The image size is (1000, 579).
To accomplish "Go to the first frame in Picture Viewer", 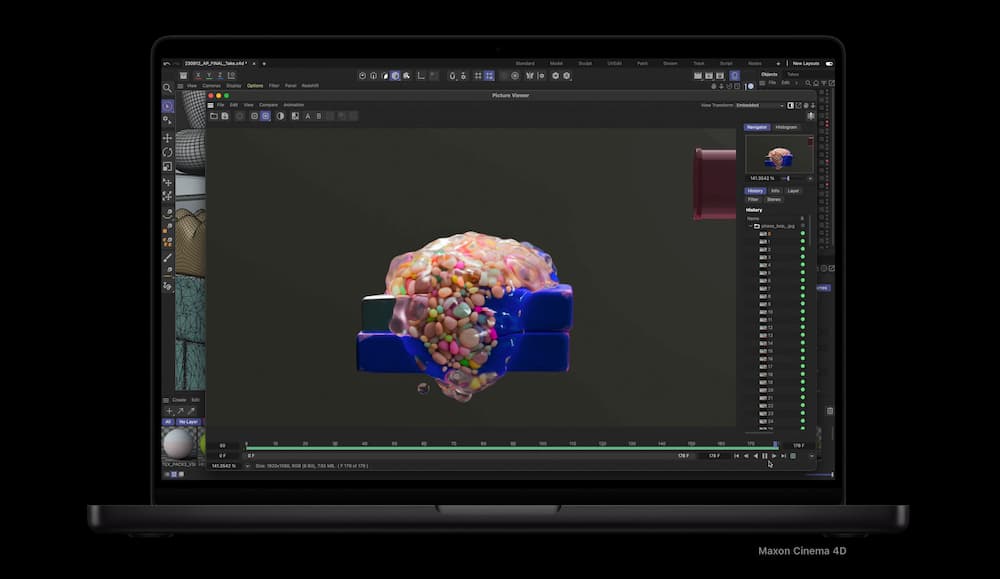I will pyautogui.click(x=737, y=456).
